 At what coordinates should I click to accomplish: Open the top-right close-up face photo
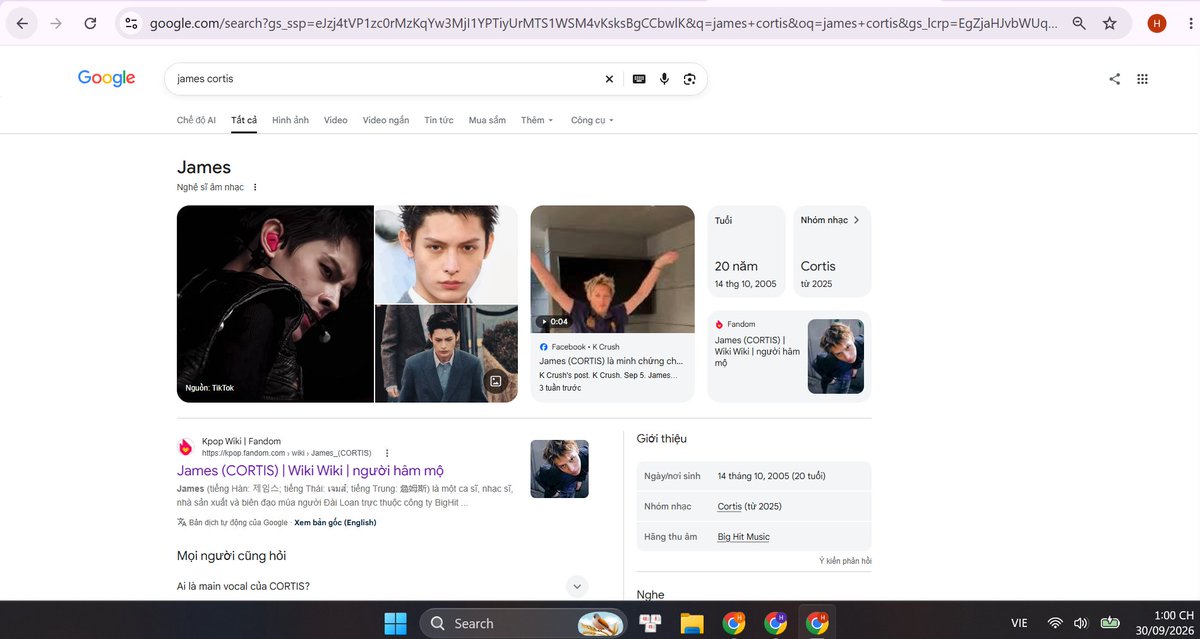tap(446, 254)
